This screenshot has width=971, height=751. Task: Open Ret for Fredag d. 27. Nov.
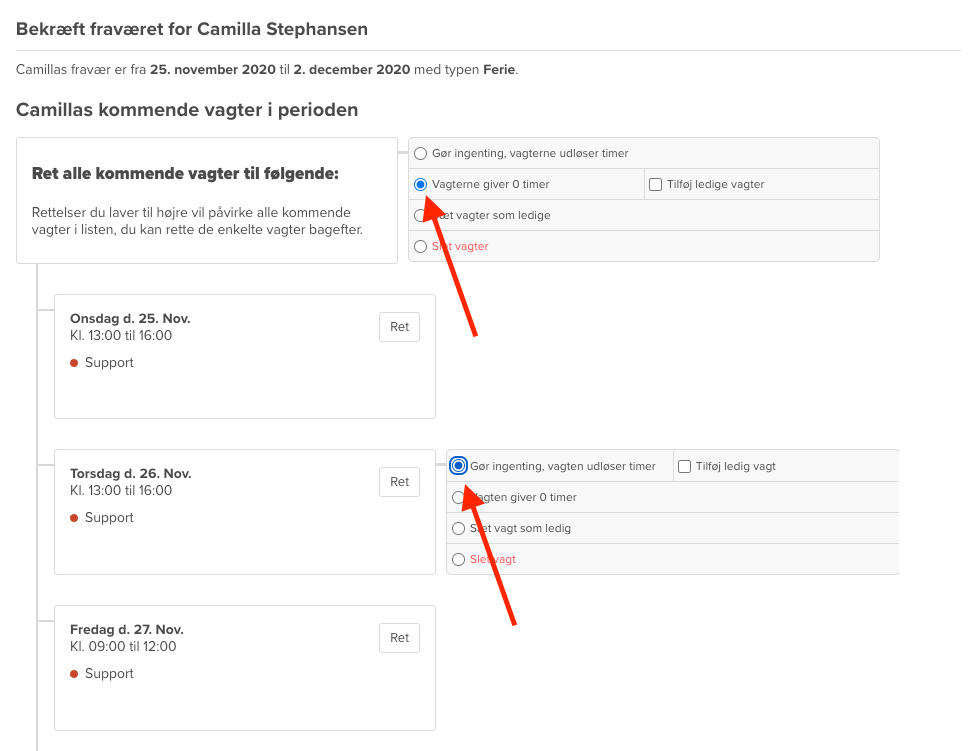tap(399, 638)
